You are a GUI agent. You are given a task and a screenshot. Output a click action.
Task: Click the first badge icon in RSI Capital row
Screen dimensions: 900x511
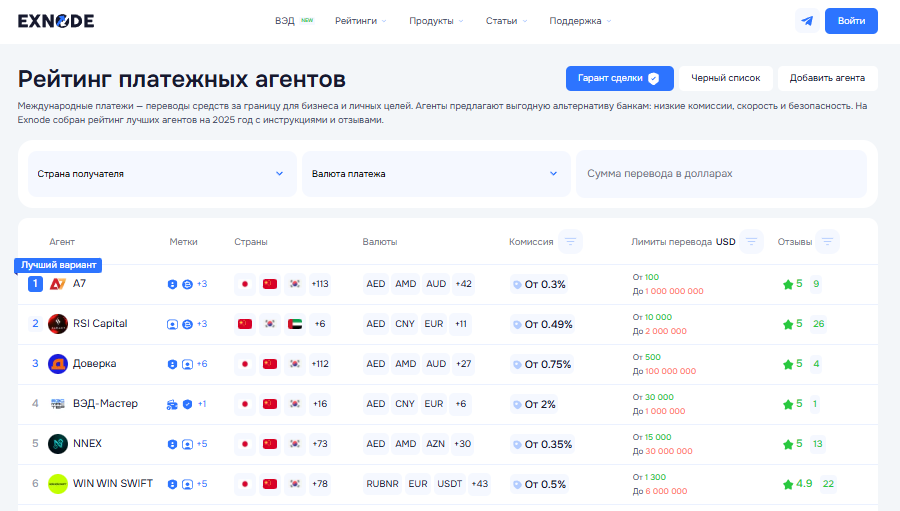coord(172,324)
